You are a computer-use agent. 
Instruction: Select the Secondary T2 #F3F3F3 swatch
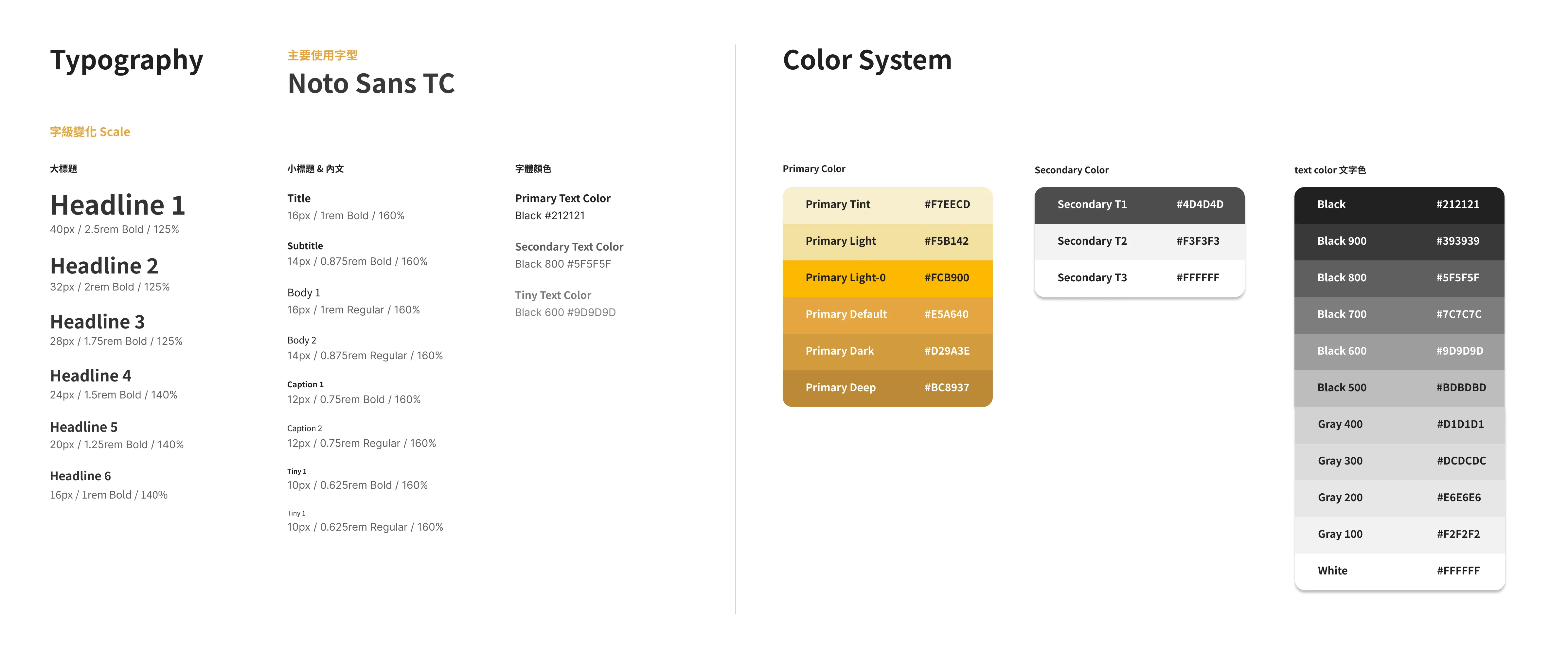click(x=1139, y=241)
